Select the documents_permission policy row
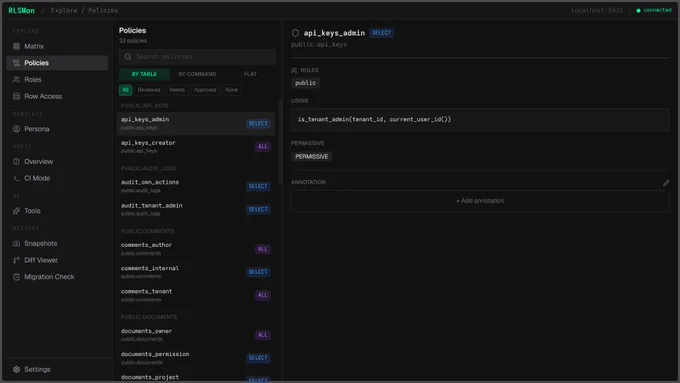The width and height of the screenshot is (680, 383). 196,358
